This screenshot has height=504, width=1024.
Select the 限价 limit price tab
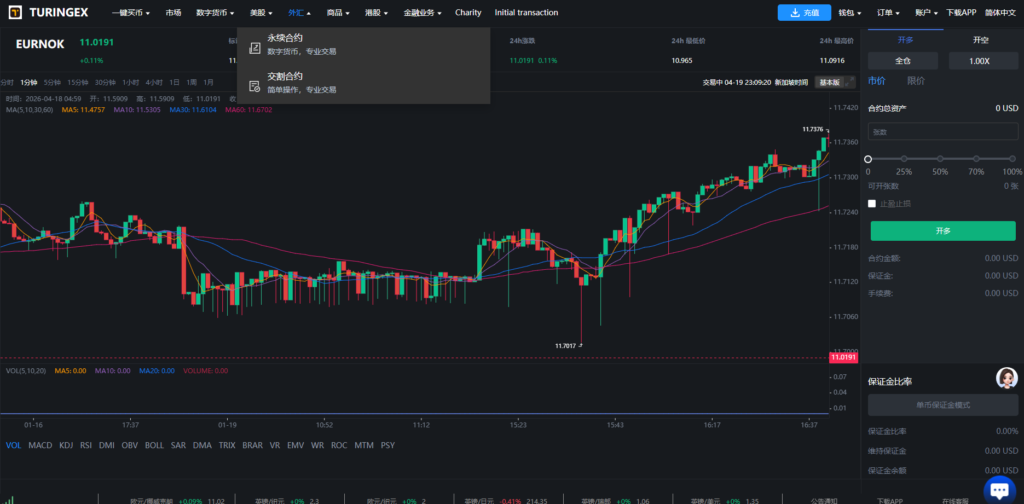click(915, 81)
